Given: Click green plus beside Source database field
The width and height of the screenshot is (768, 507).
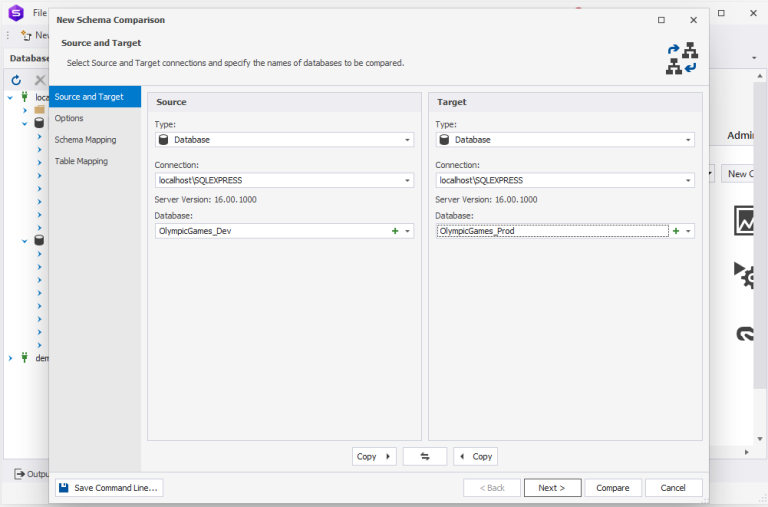Looking at the screenshot, I should [x=395, y=231].
